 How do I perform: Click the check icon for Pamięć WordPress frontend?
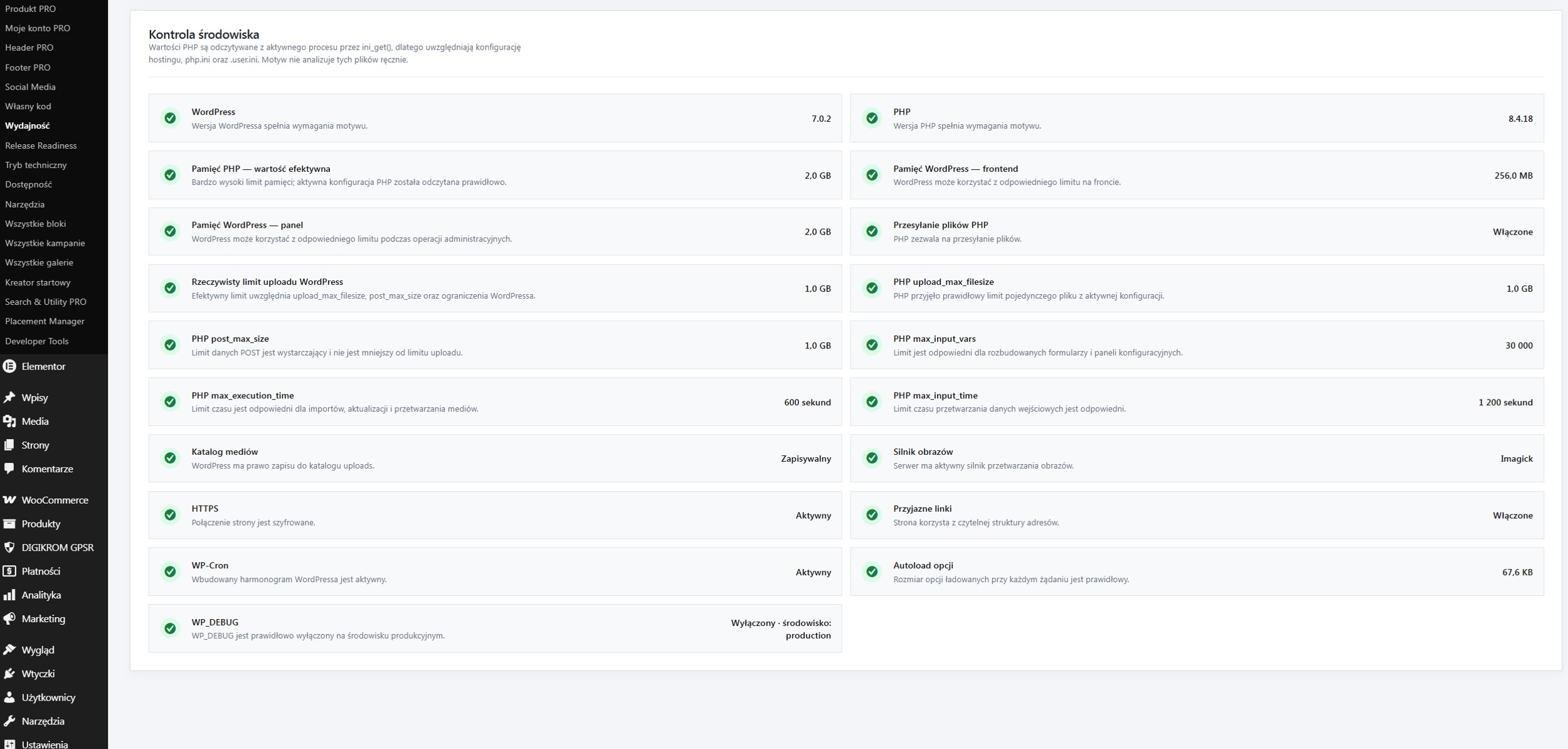pos(872,175)
